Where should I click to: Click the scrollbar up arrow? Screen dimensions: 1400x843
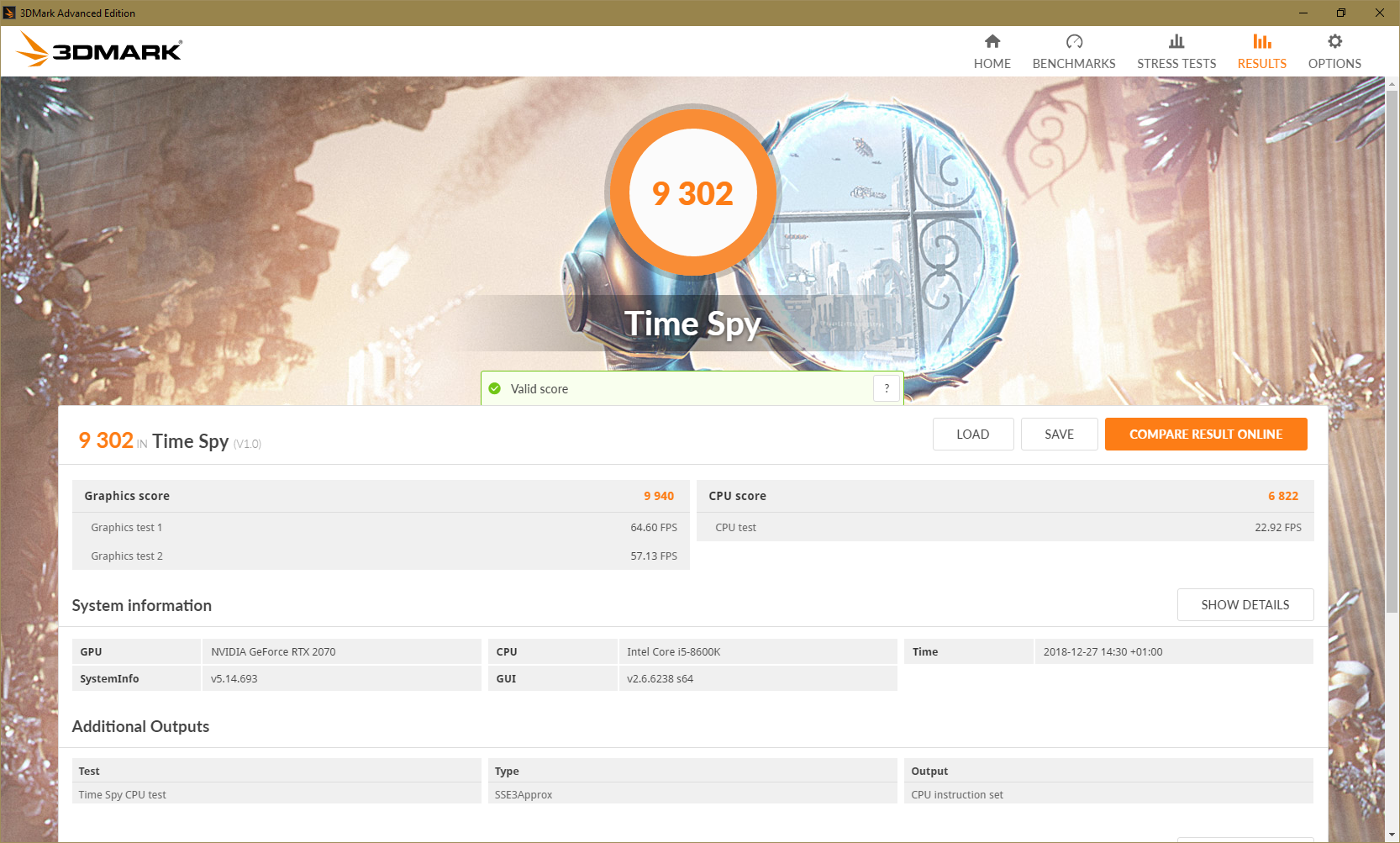tap(1392, 84)
